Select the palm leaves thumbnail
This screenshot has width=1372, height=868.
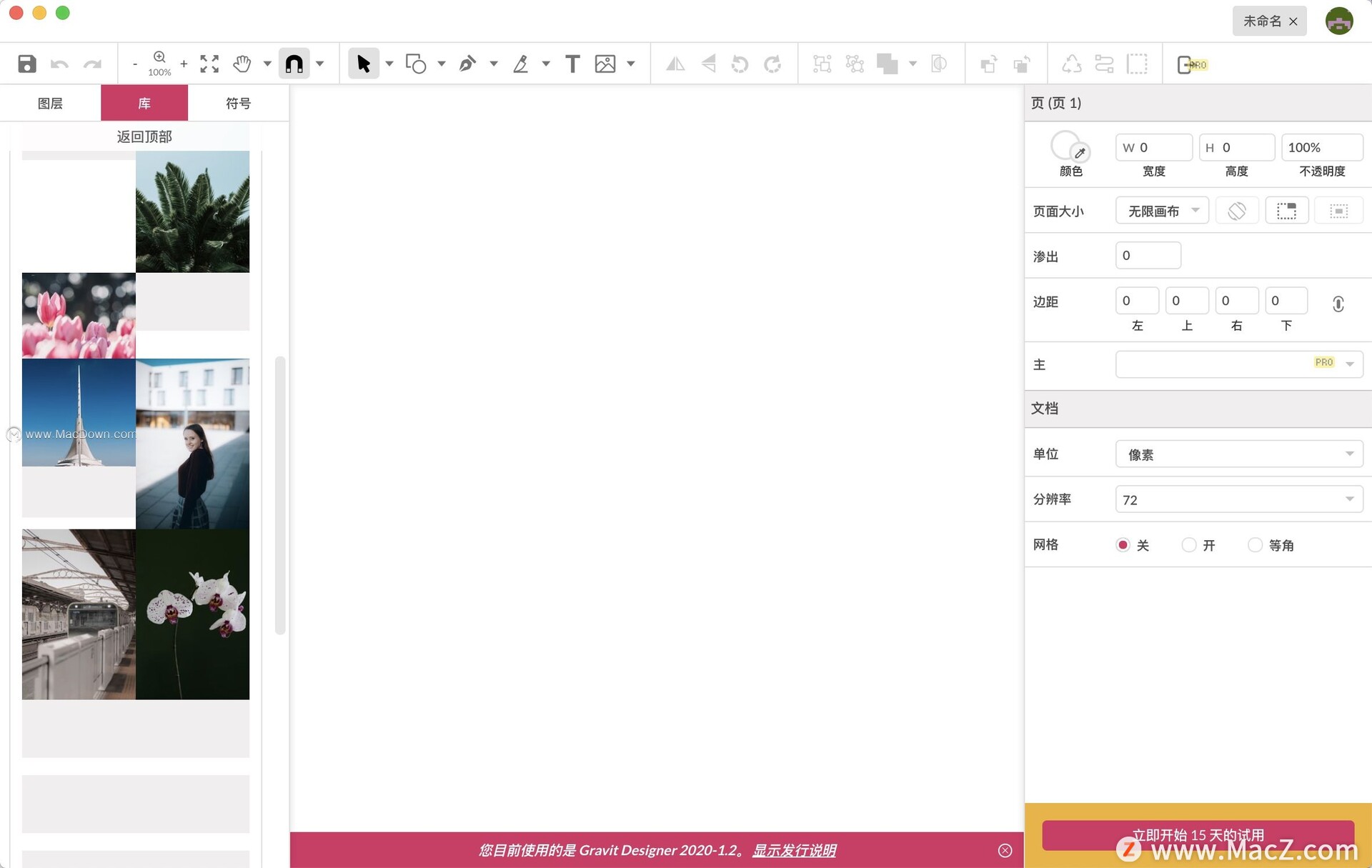[x=193, y=211]
